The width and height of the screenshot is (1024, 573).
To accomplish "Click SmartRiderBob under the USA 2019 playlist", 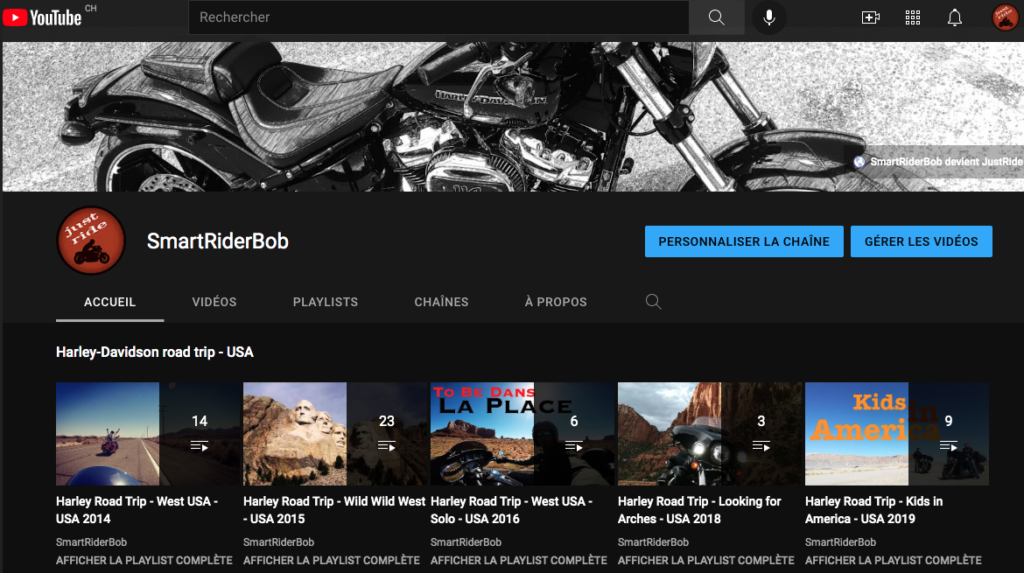I will [x=840, y=542].
